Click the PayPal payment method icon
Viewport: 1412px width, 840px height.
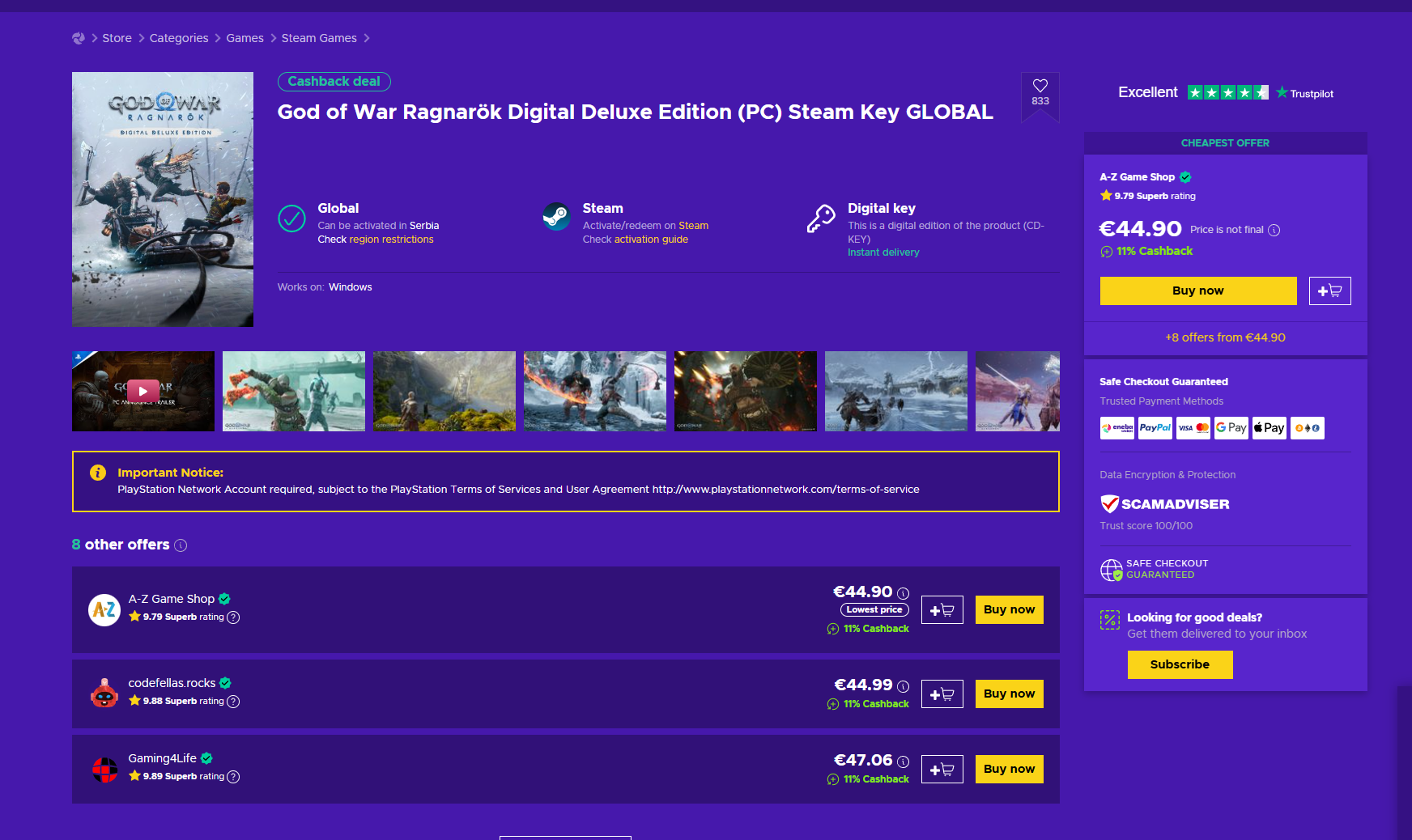1155,428
